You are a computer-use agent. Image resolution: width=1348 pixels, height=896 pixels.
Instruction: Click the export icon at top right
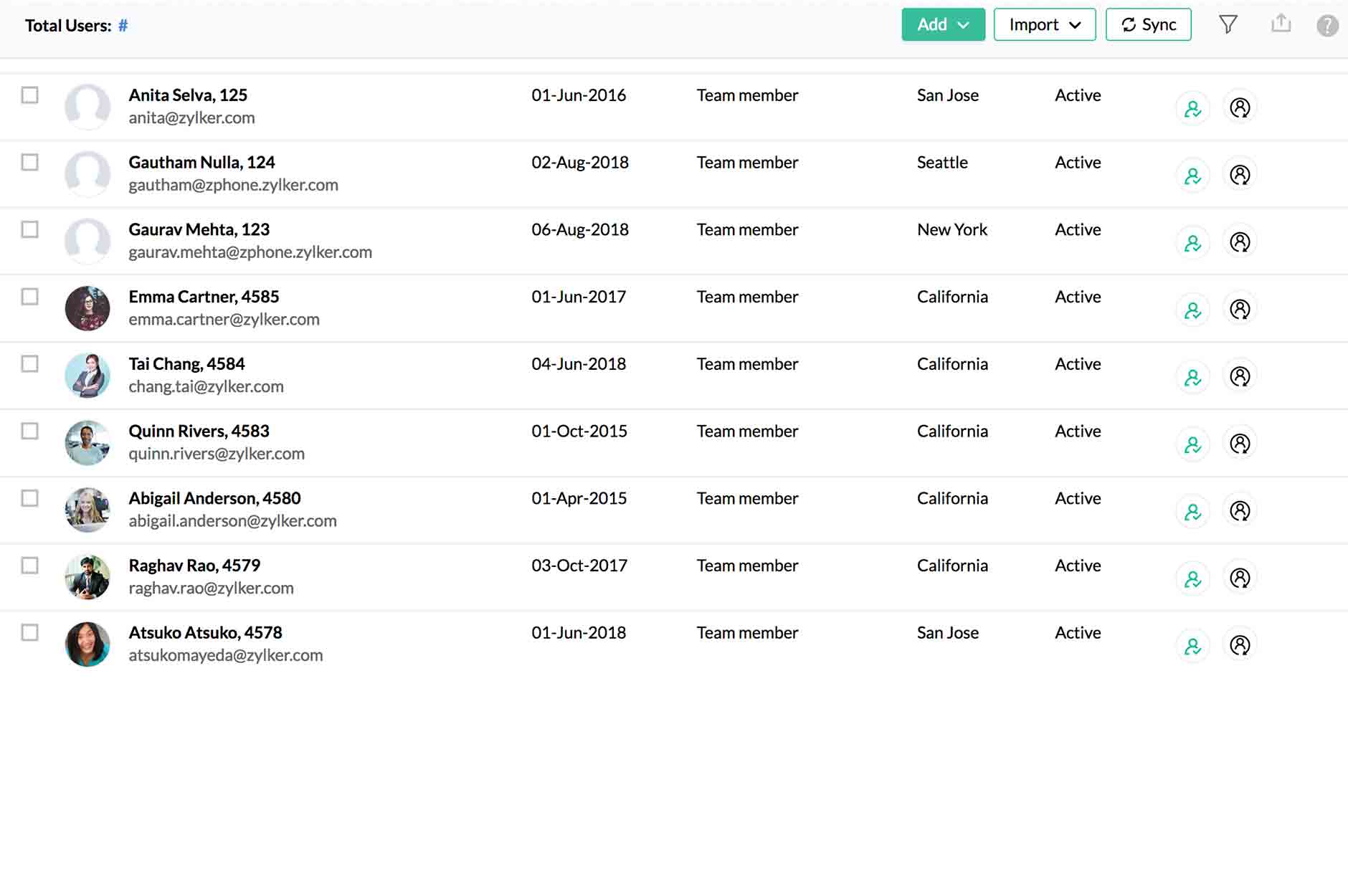pyautogui.click(x=1281, y=24)
